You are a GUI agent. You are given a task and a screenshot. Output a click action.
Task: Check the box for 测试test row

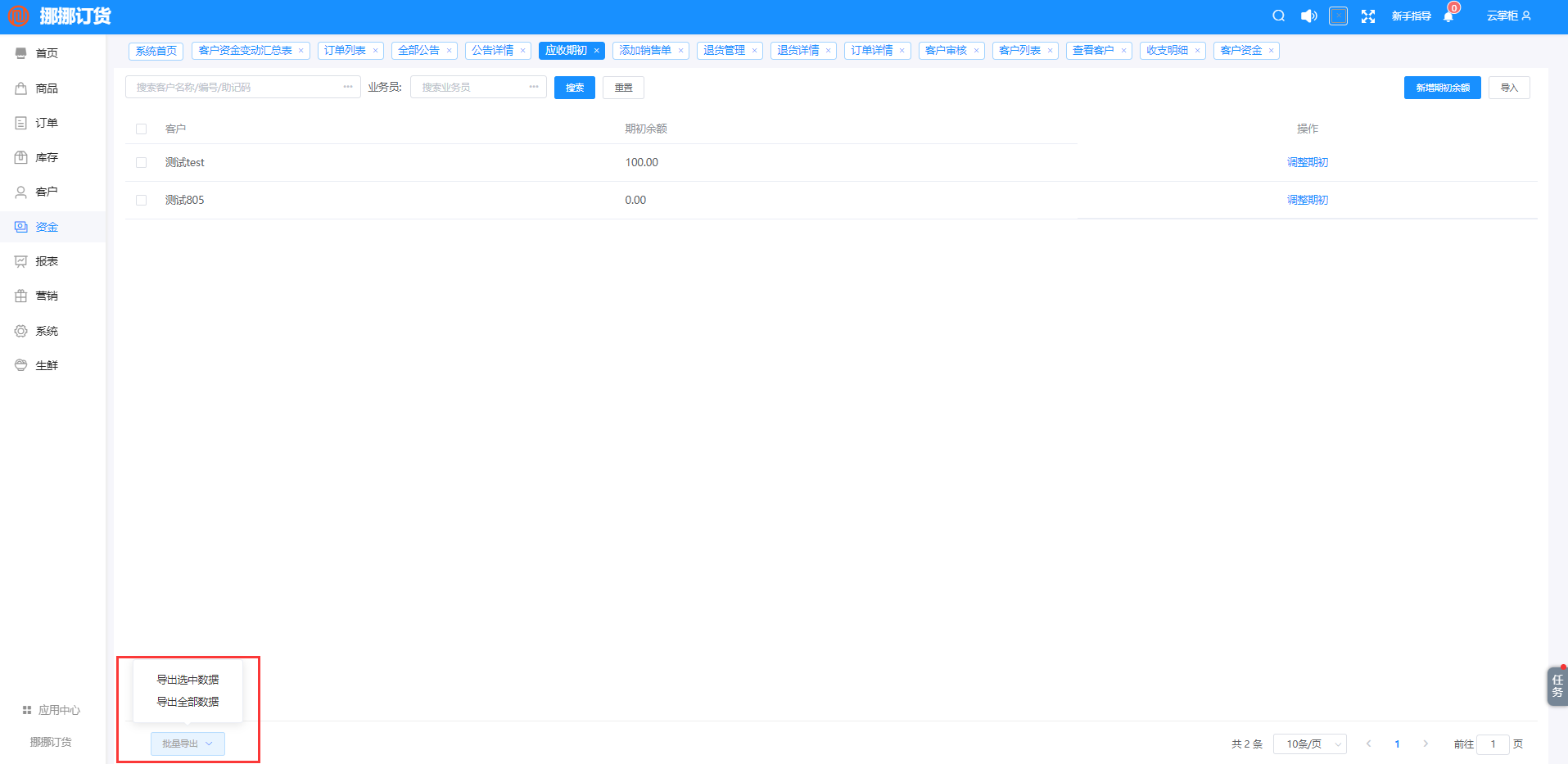pyautogui.click(x=142, y=163)
